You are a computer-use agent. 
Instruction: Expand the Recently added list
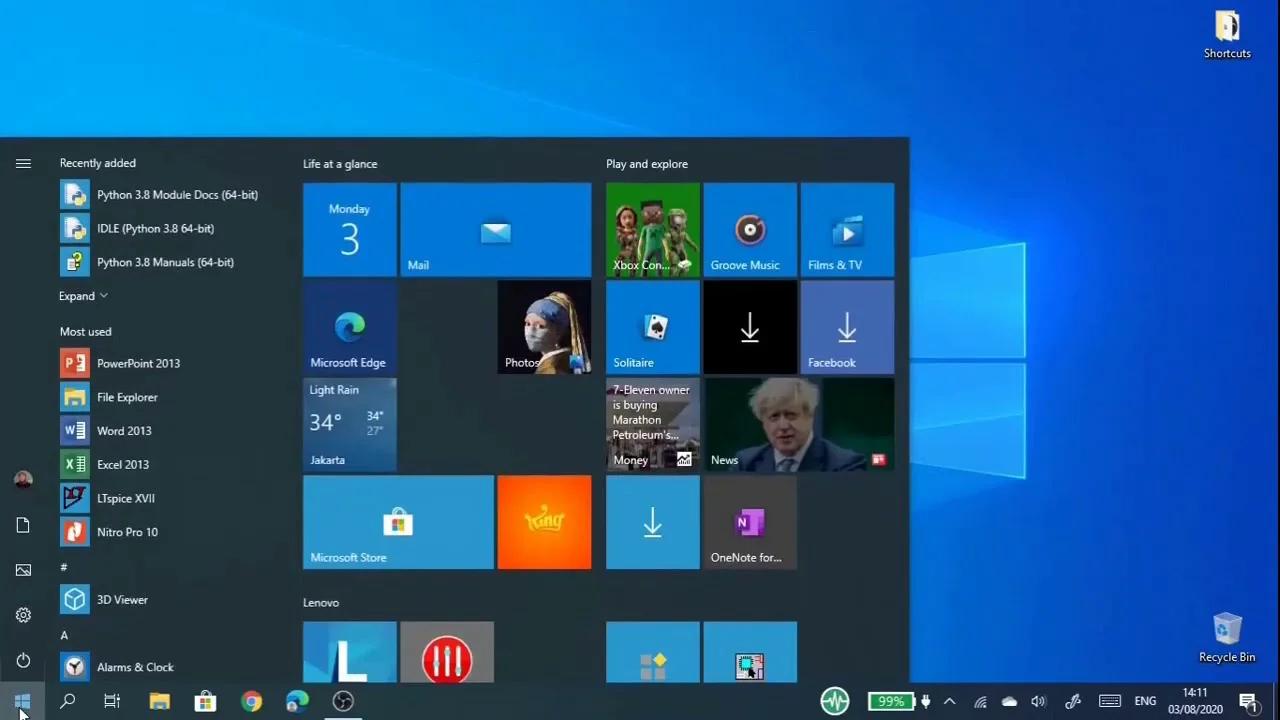coord(83,296)
